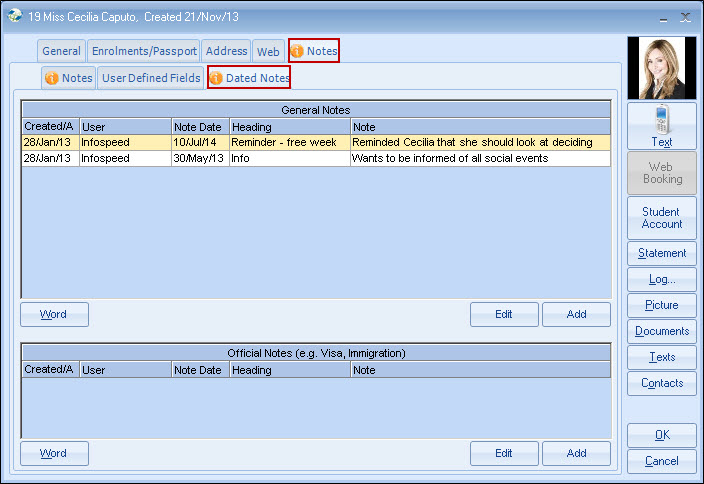Open the Address tab

coord(226,51)
